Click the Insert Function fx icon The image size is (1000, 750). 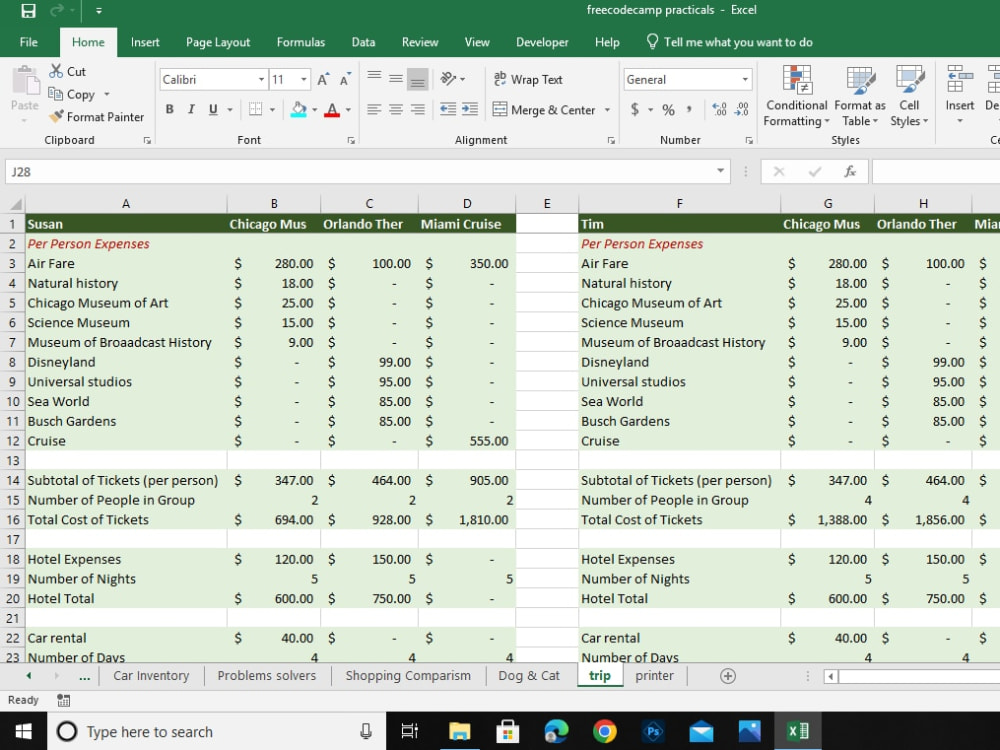point(849,172)
